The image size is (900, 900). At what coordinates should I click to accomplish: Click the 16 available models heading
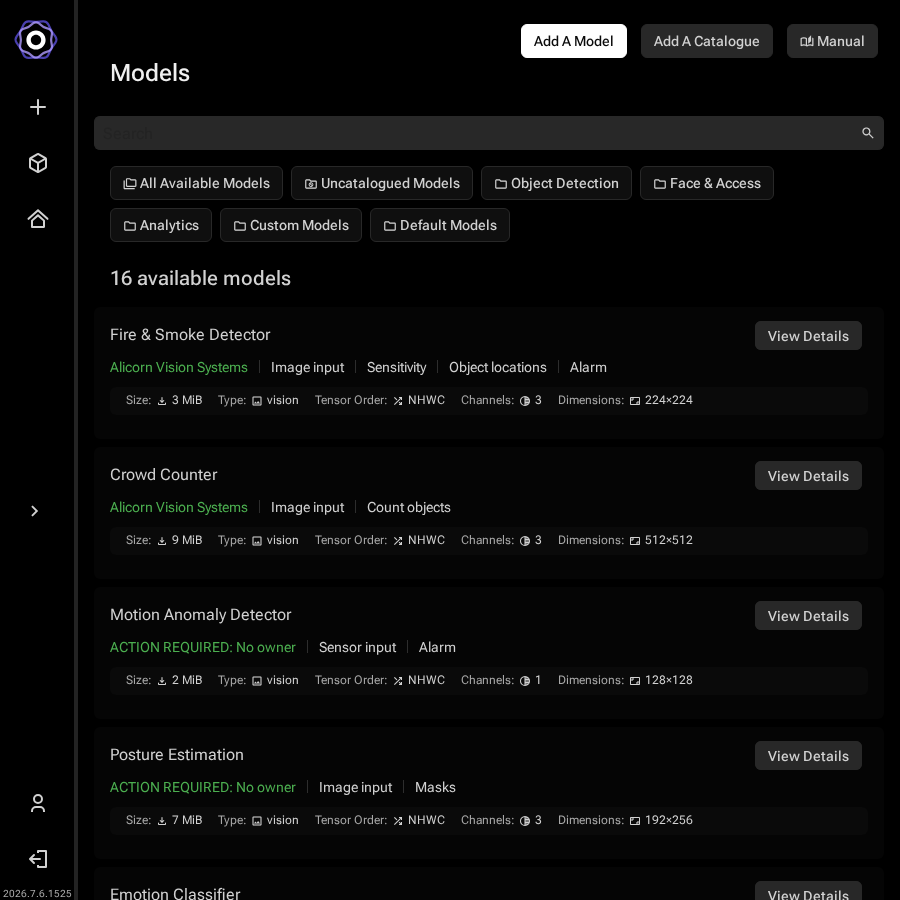click(200, 278)
